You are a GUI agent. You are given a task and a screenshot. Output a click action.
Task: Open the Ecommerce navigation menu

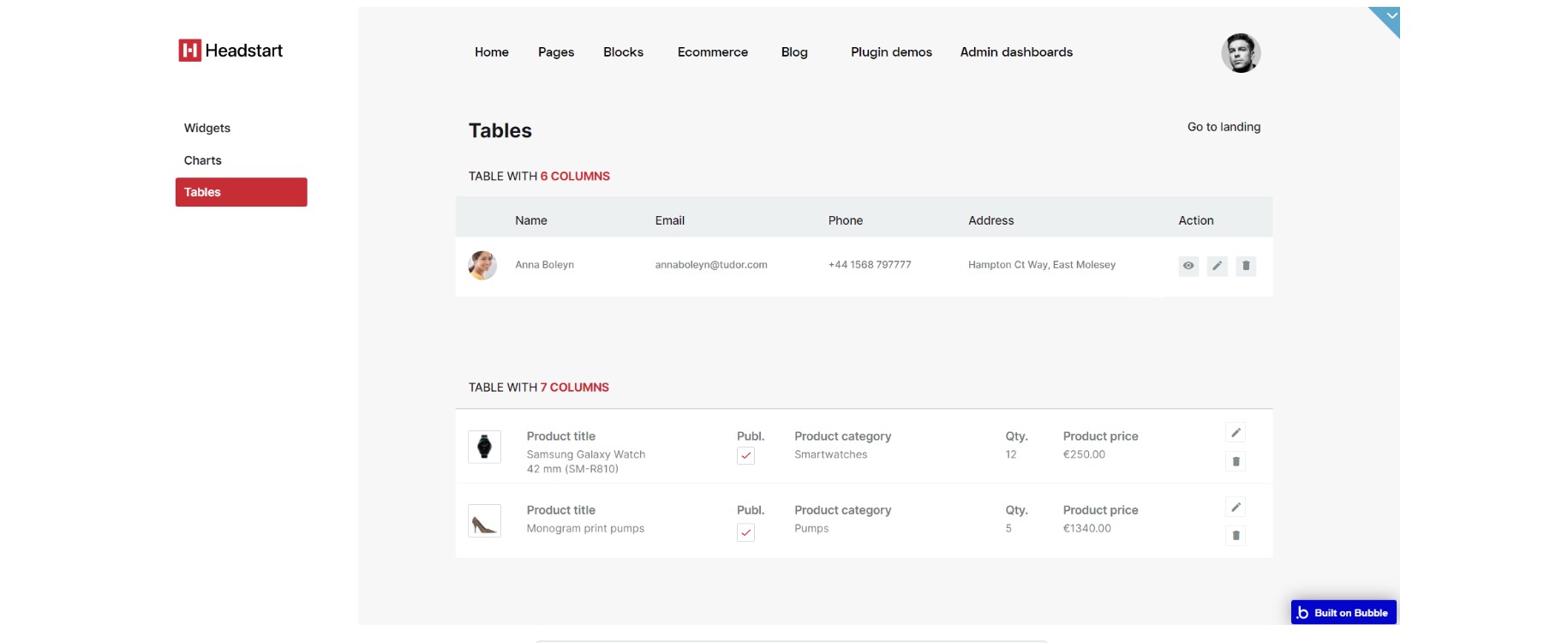[x=713, y=52]
